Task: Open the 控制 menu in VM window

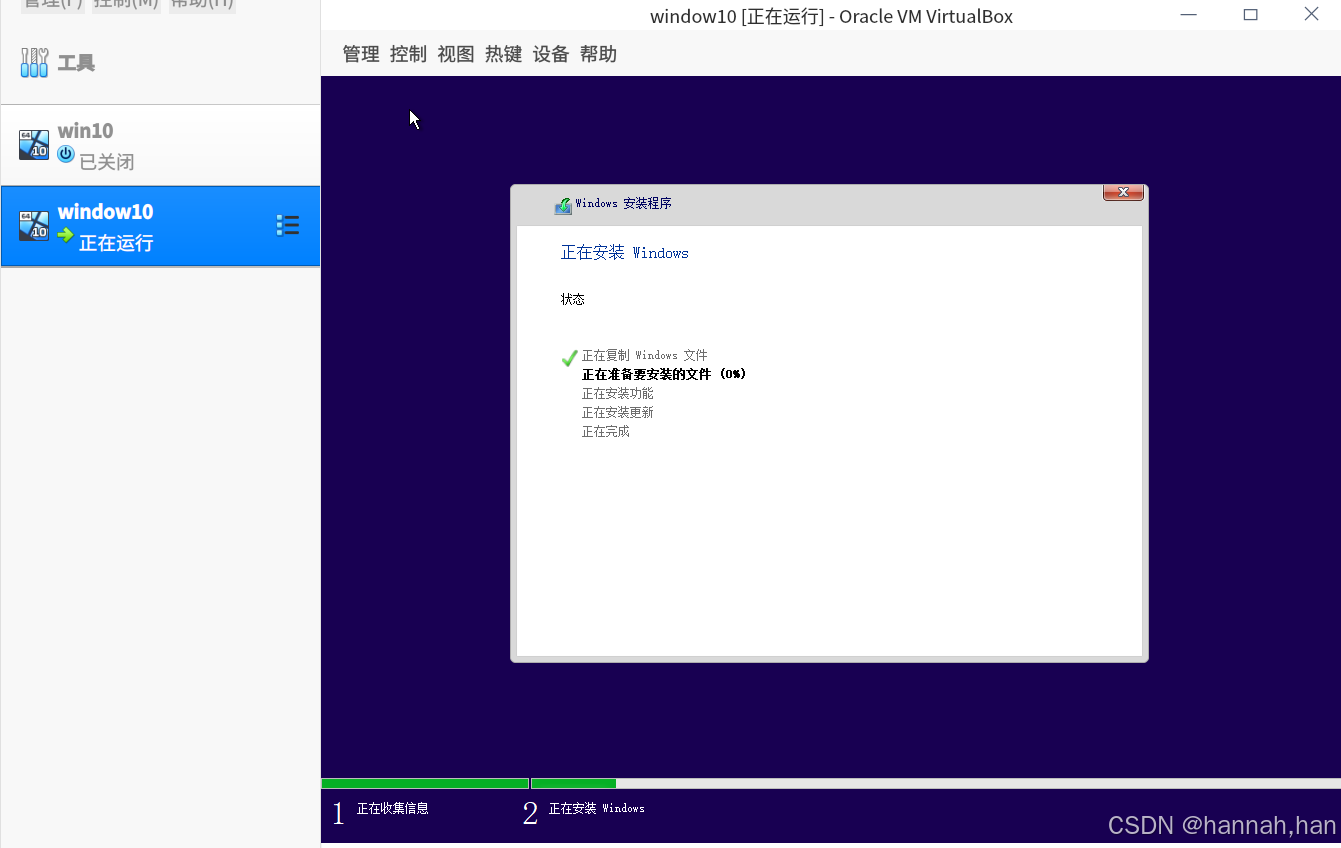Action: (408, 54)
